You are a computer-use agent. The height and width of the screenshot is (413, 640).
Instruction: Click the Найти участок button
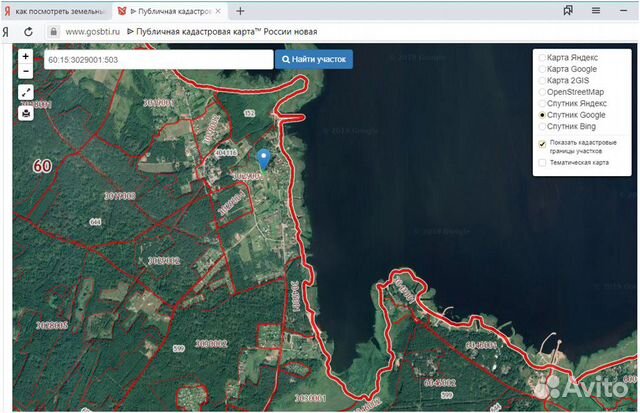314,60
